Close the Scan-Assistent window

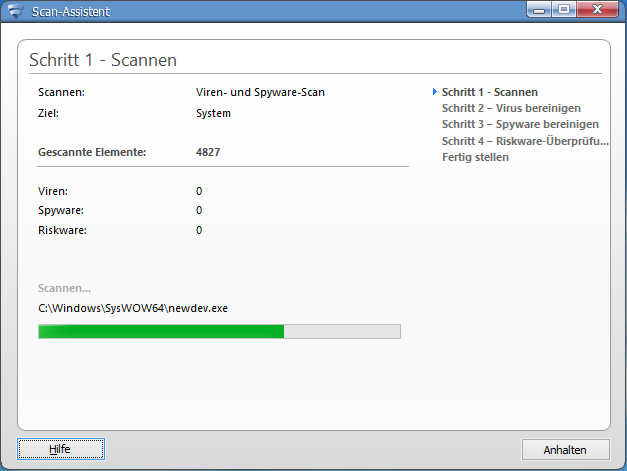pos(597,10)
